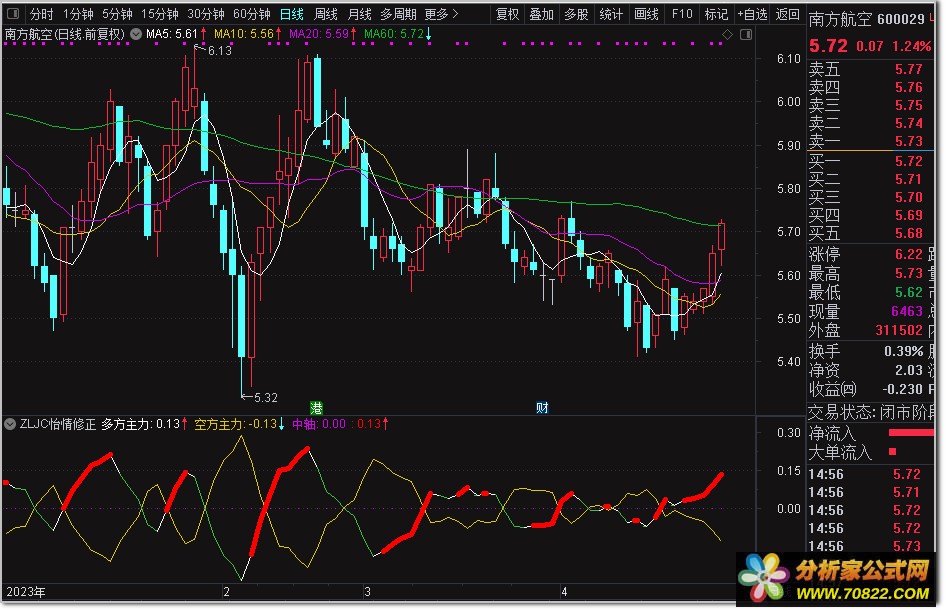
Task: Open the 多周期 multi-period view
Action: click(x=398, y=14)
